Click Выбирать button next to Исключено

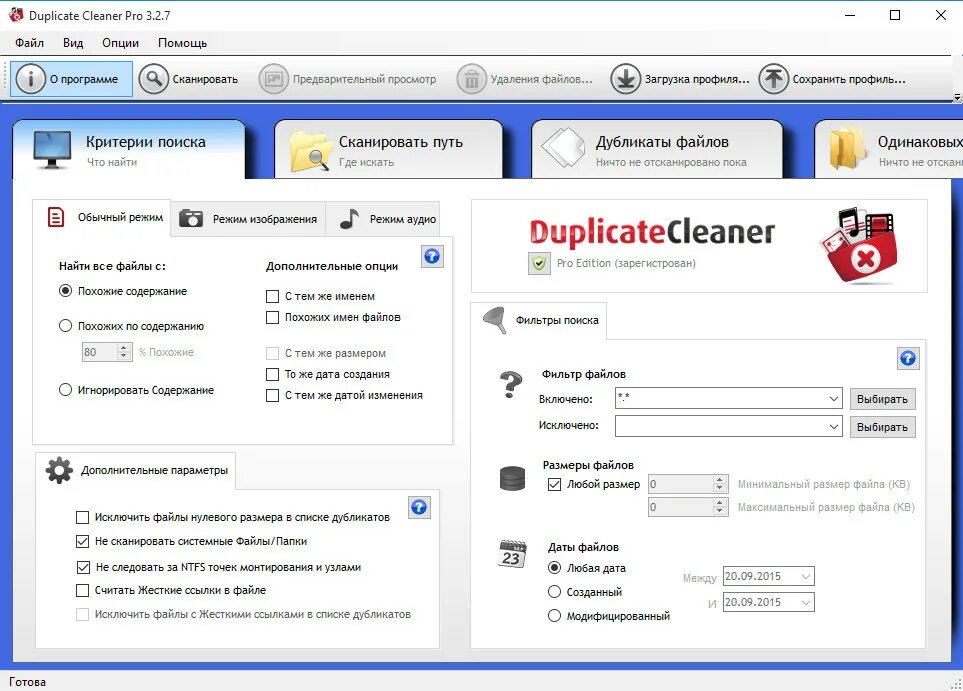pyautogui.click(x=883, y=427)
